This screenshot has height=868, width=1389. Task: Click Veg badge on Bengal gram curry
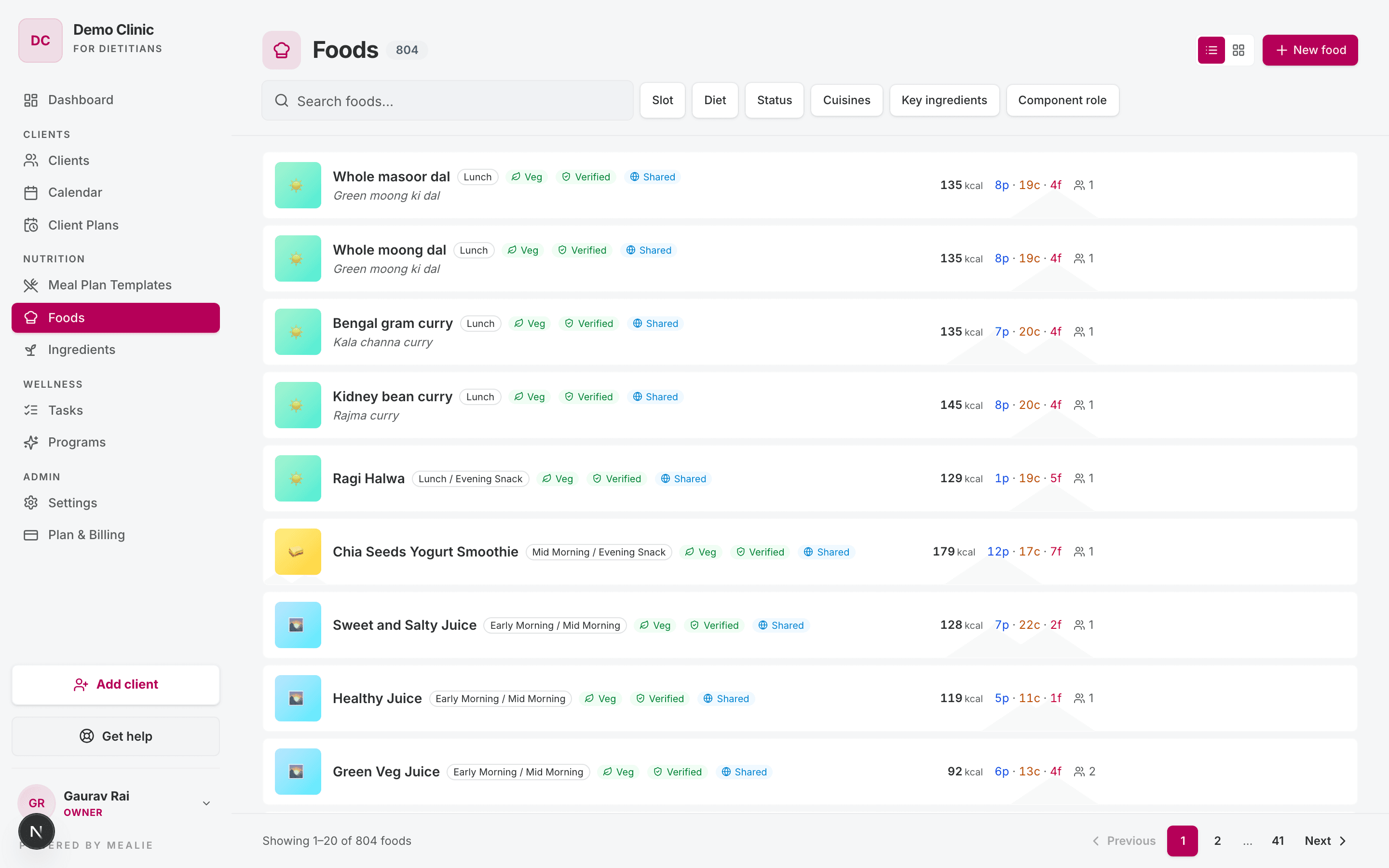coord(530,323)
